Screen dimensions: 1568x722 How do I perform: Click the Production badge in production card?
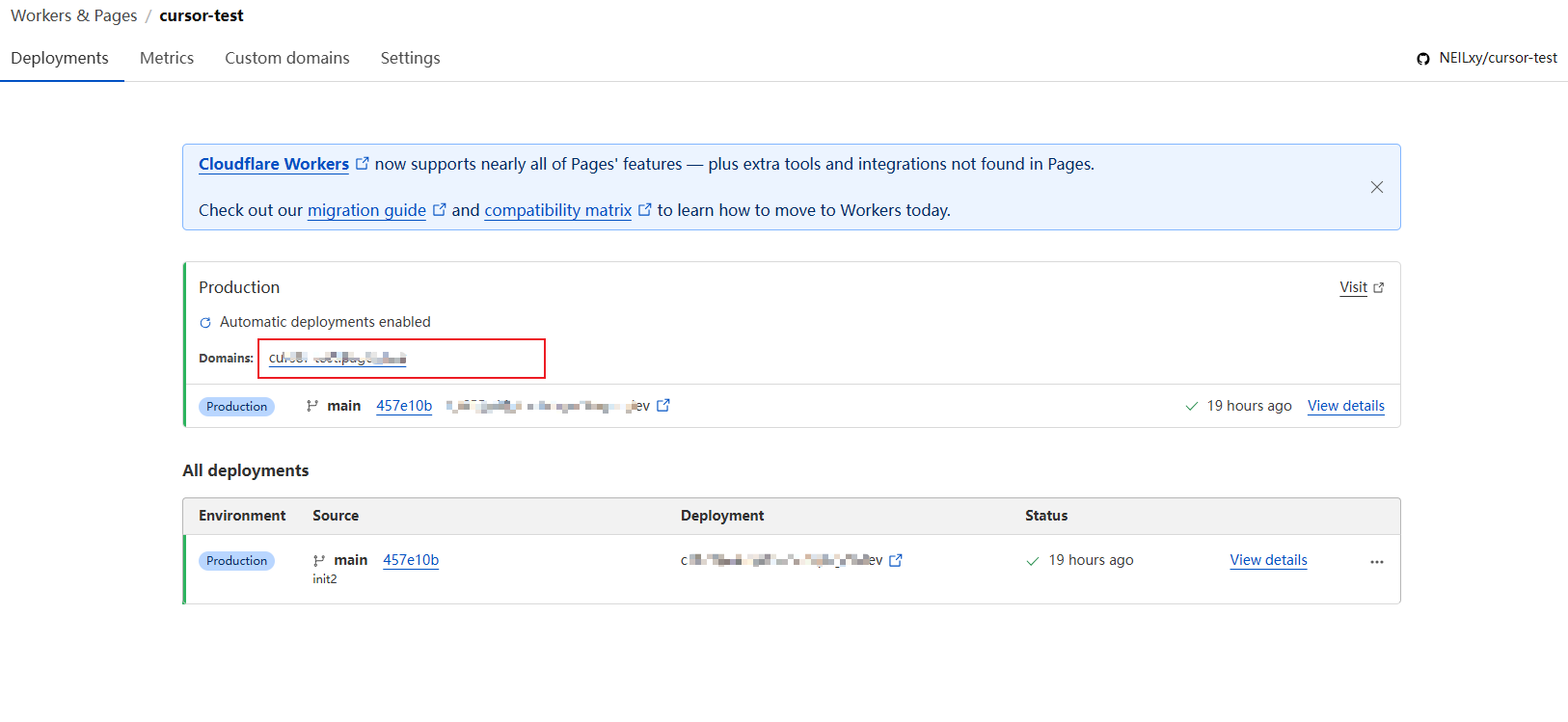pos(236,407)
